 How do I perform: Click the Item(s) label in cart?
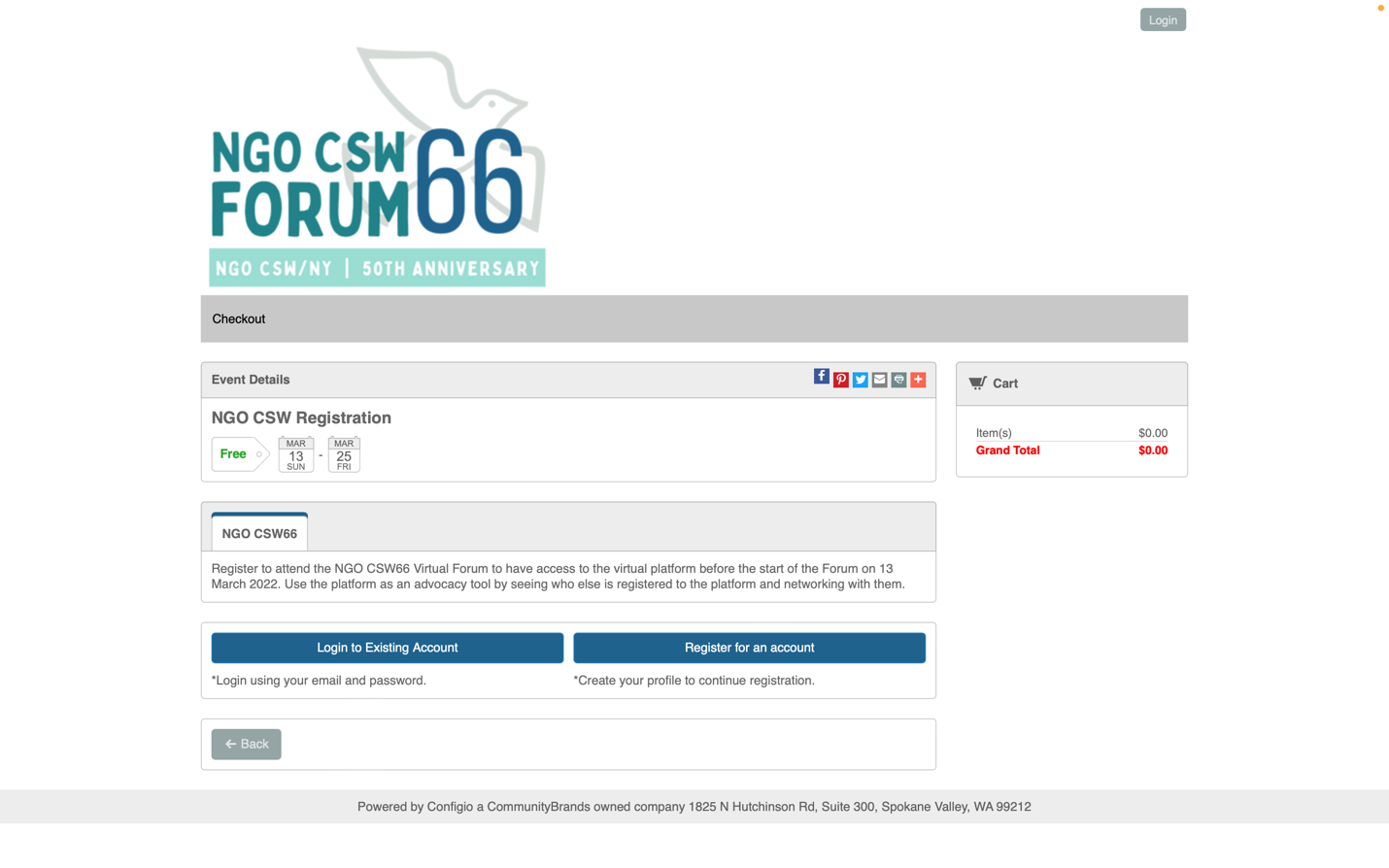(x=994, y=433)
